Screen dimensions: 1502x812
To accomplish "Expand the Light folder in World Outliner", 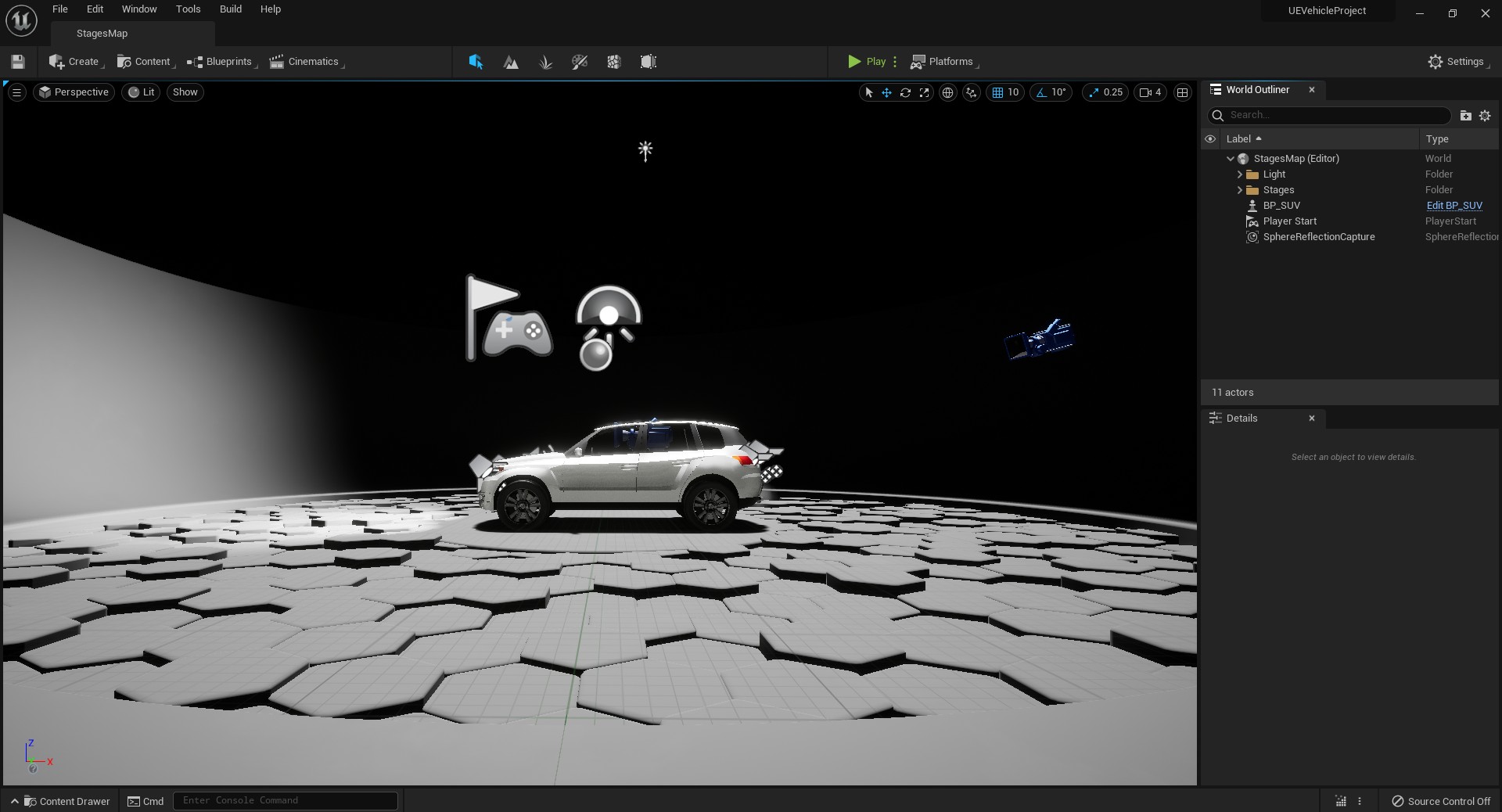I will (1240, 174).
